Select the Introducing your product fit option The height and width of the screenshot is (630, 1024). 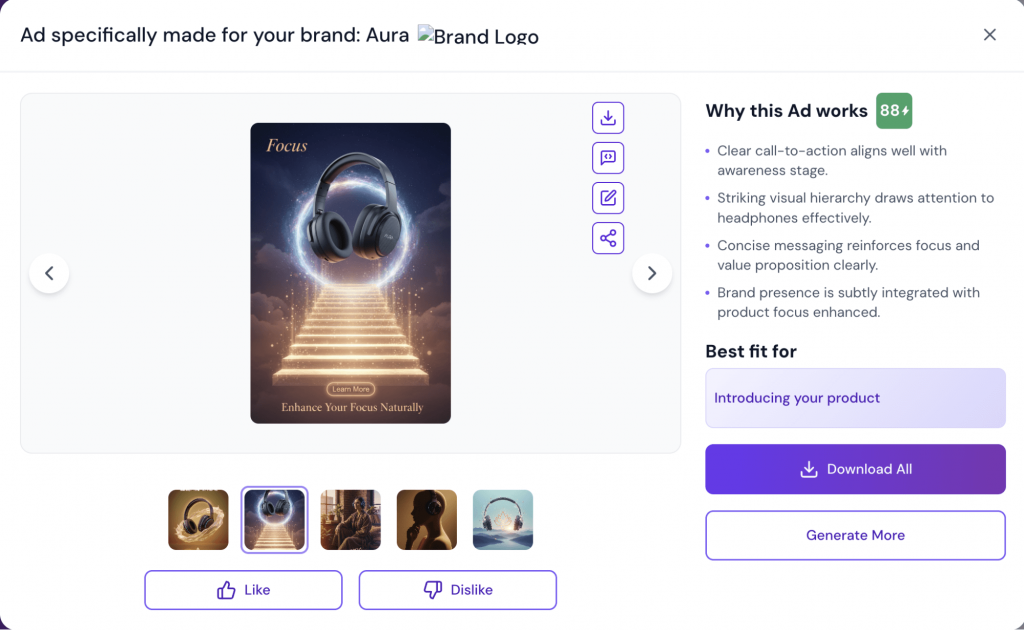coord(855,398)
